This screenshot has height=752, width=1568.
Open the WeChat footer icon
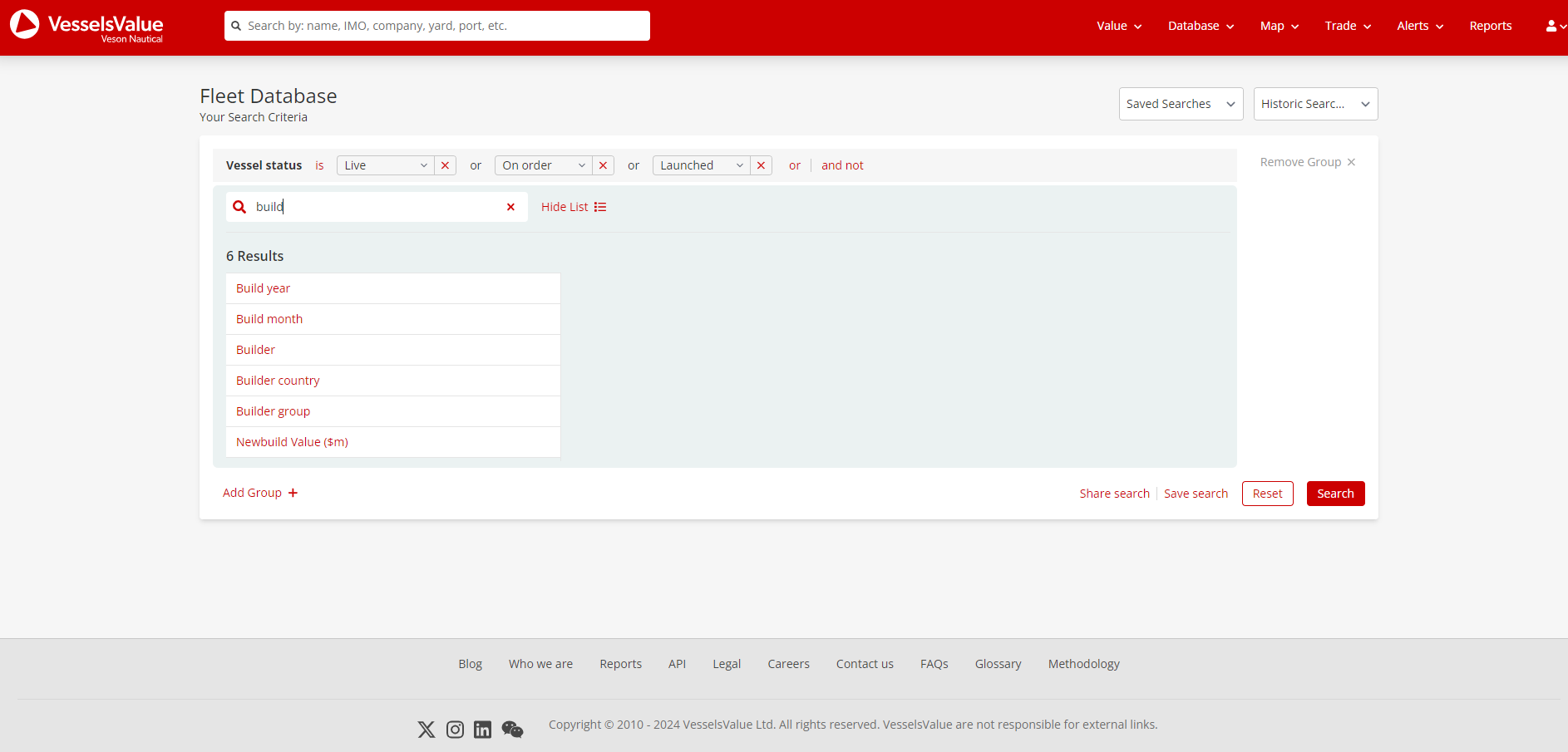coord(512,730)
